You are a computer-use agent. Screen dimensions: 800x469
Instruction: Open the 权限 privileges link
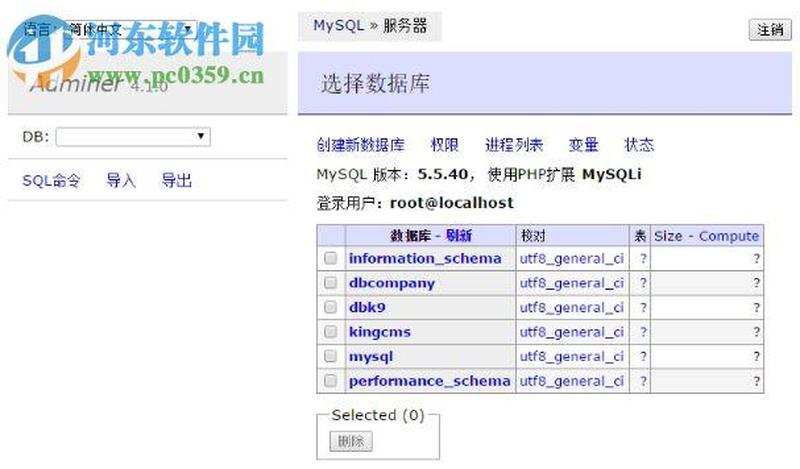[x=444, y=145]
